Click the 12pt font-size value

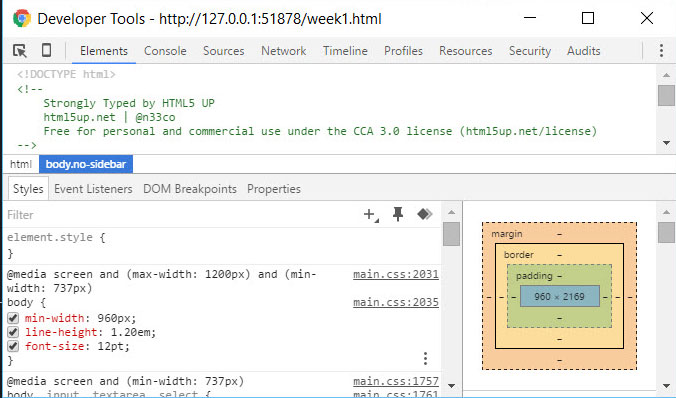click(111, 346)
